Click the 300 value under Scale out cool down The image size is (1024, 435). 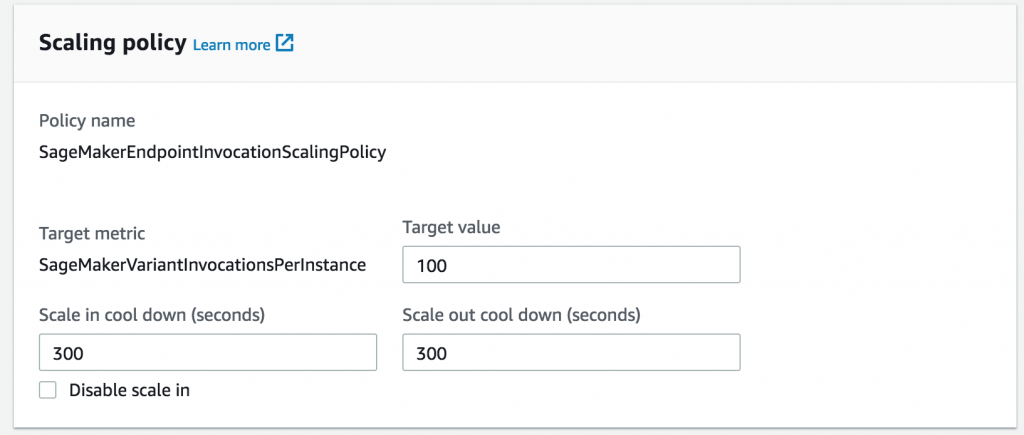430,354
